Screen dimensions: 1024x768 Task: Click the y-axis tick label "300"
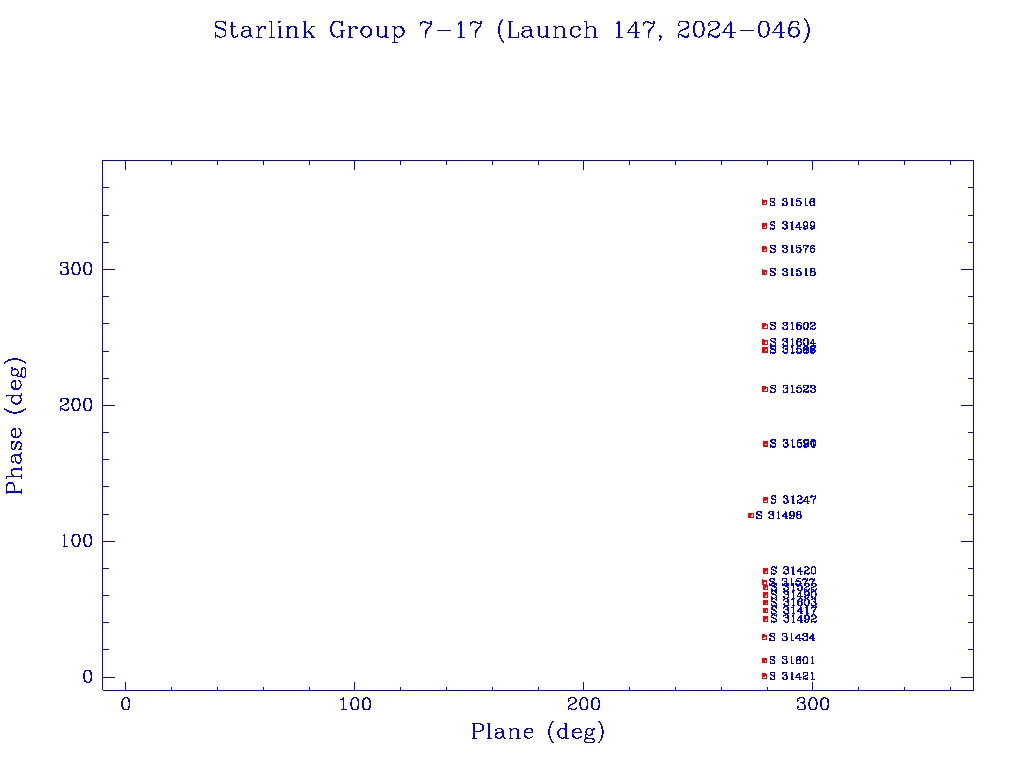(x=76, y=269)
